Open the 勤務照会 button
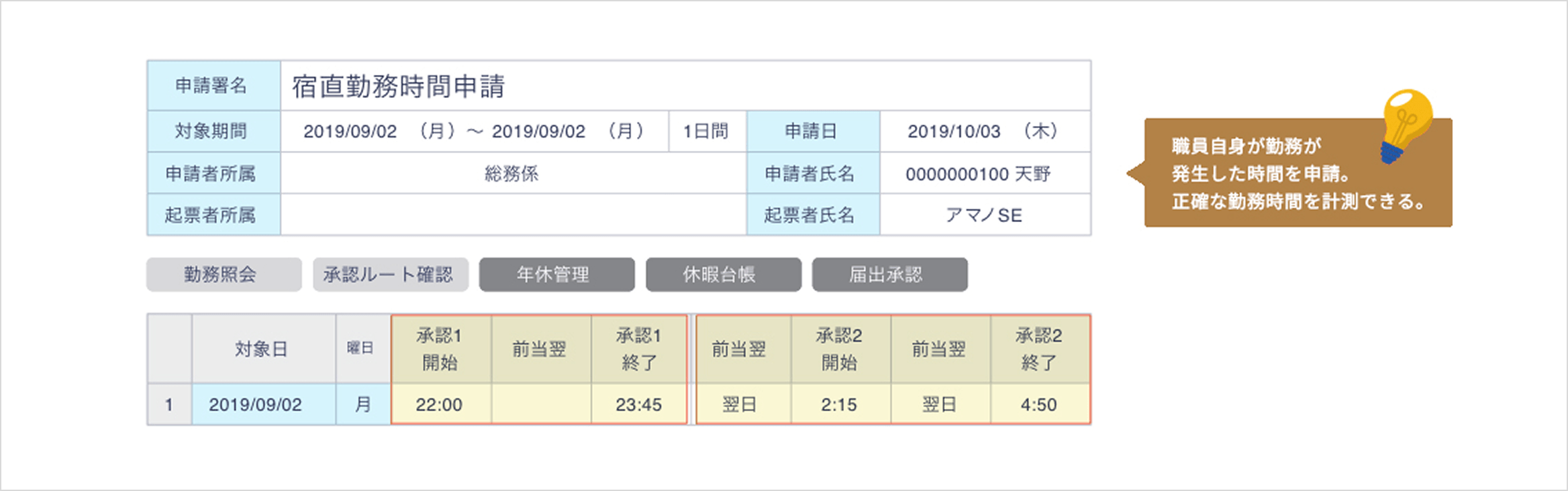 pyautogui.click(x=224, y=274)
